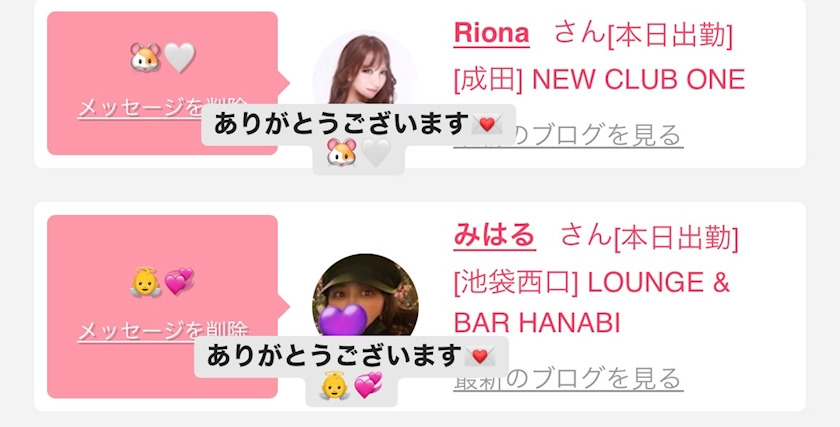Click the love letter emoji in upper caption
The width and height of the screenshot is (840, 427).
pos(486,125)
